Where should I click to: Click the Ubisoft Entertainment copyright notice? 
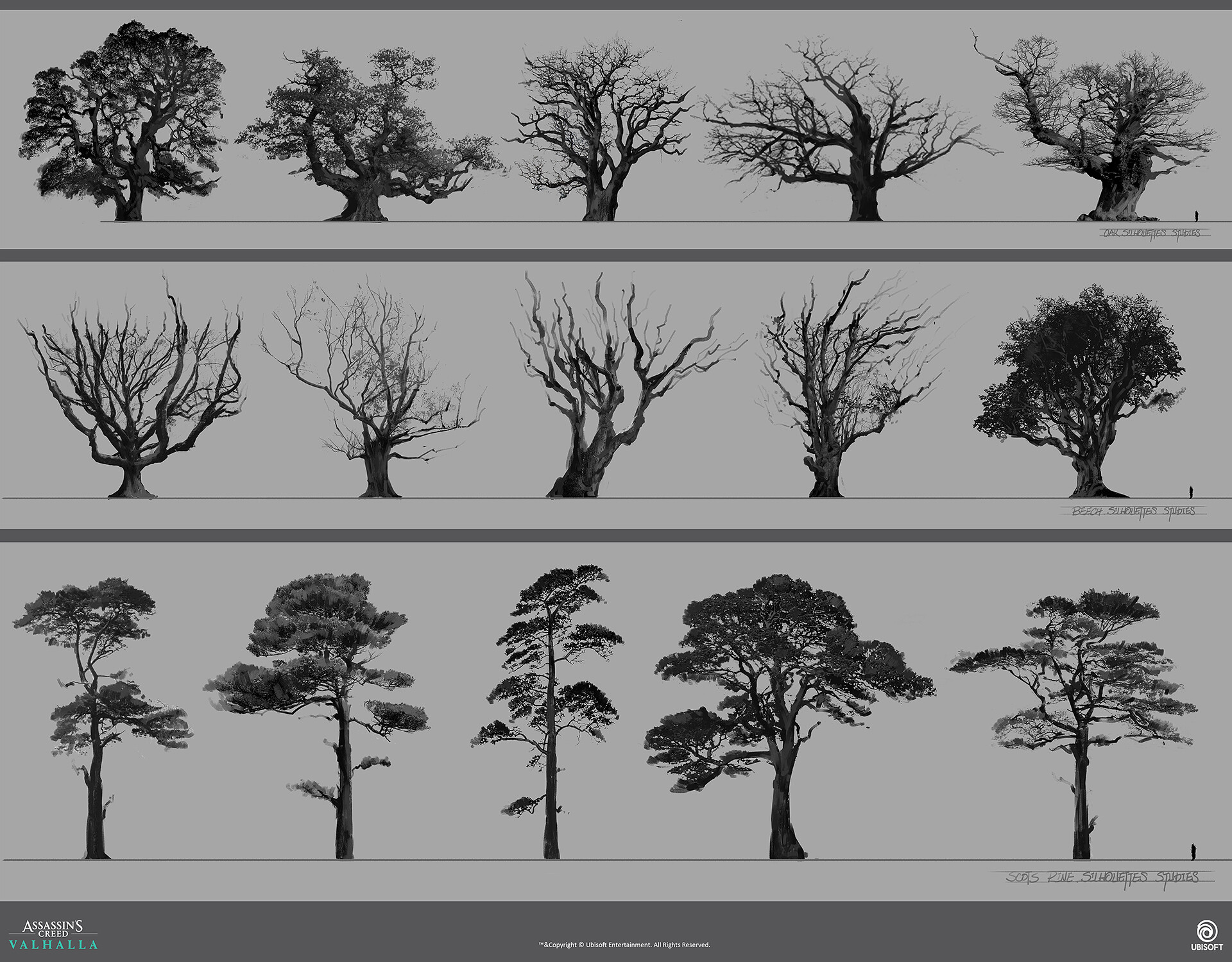[x=624, y=945]
